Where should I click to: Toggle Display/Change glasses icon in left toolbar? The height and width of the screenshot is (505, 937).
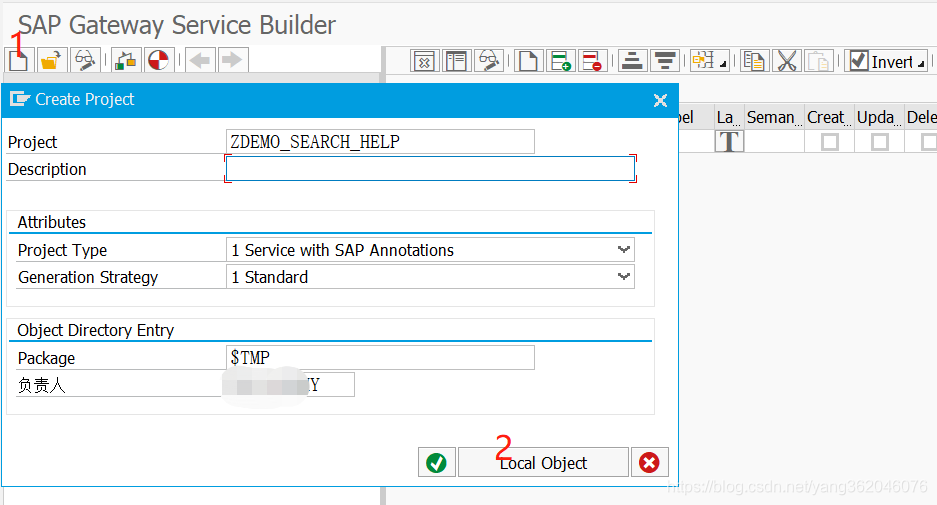pos(84,60)
